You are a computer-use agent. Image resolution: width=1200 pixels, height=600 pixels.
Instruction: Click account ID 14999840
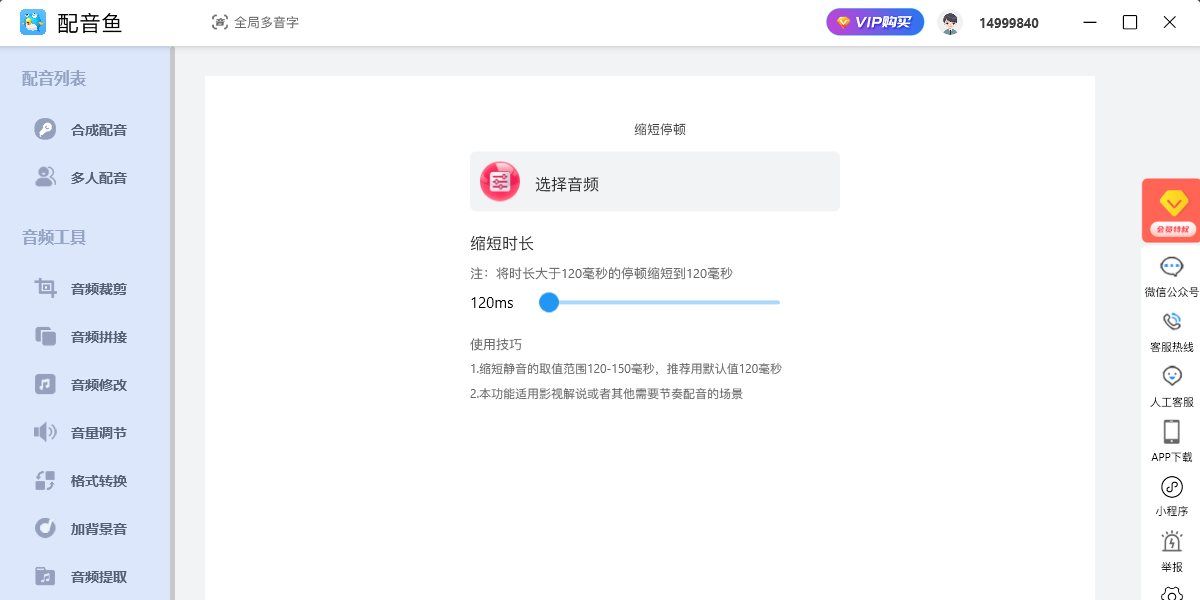tap(1008, 23)
